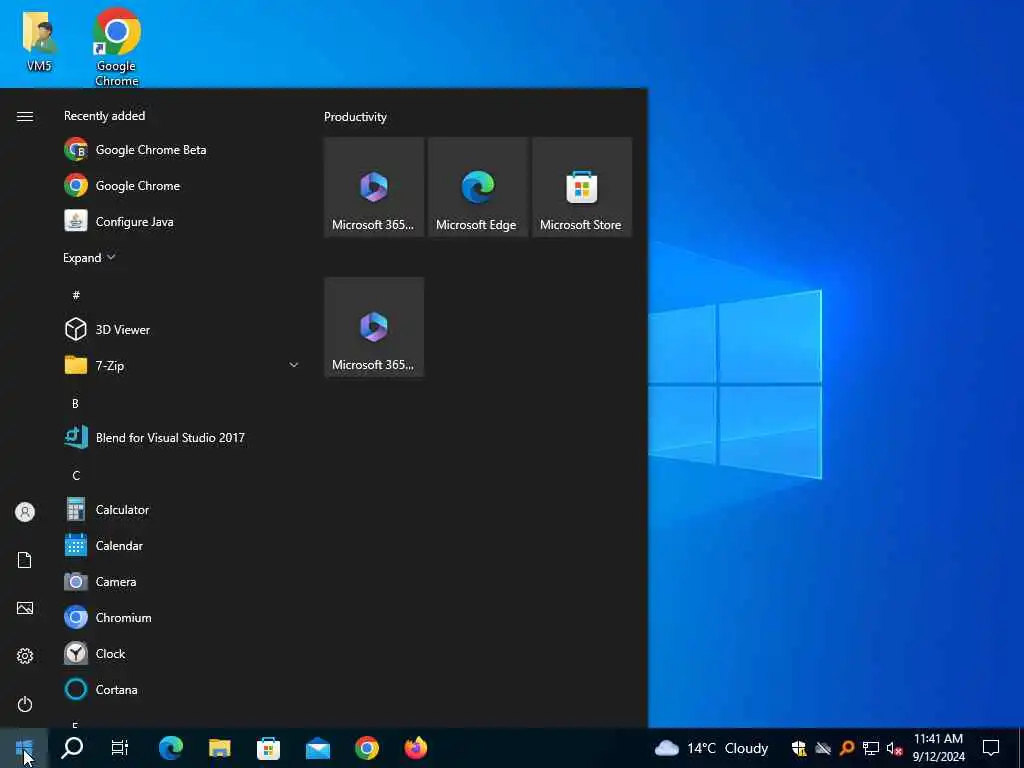Select the Google Chrome desktop shortcut
Image resolution: width=1024 pixels, height=768 pixels.
pos(116,47)
